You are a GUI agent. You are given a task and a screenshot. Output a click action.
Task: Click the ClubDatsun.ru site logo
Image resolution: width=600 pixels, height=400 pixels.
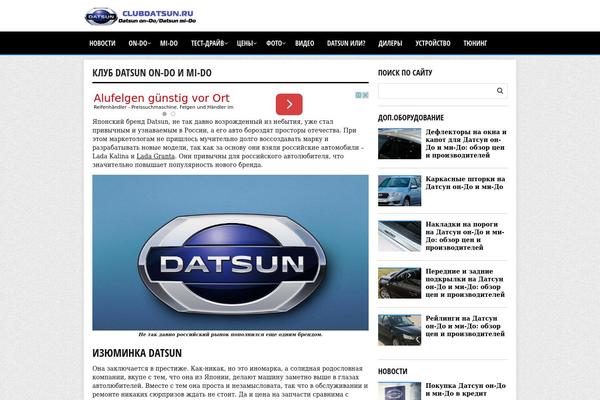pyautogui.click(x=140, y=16)
